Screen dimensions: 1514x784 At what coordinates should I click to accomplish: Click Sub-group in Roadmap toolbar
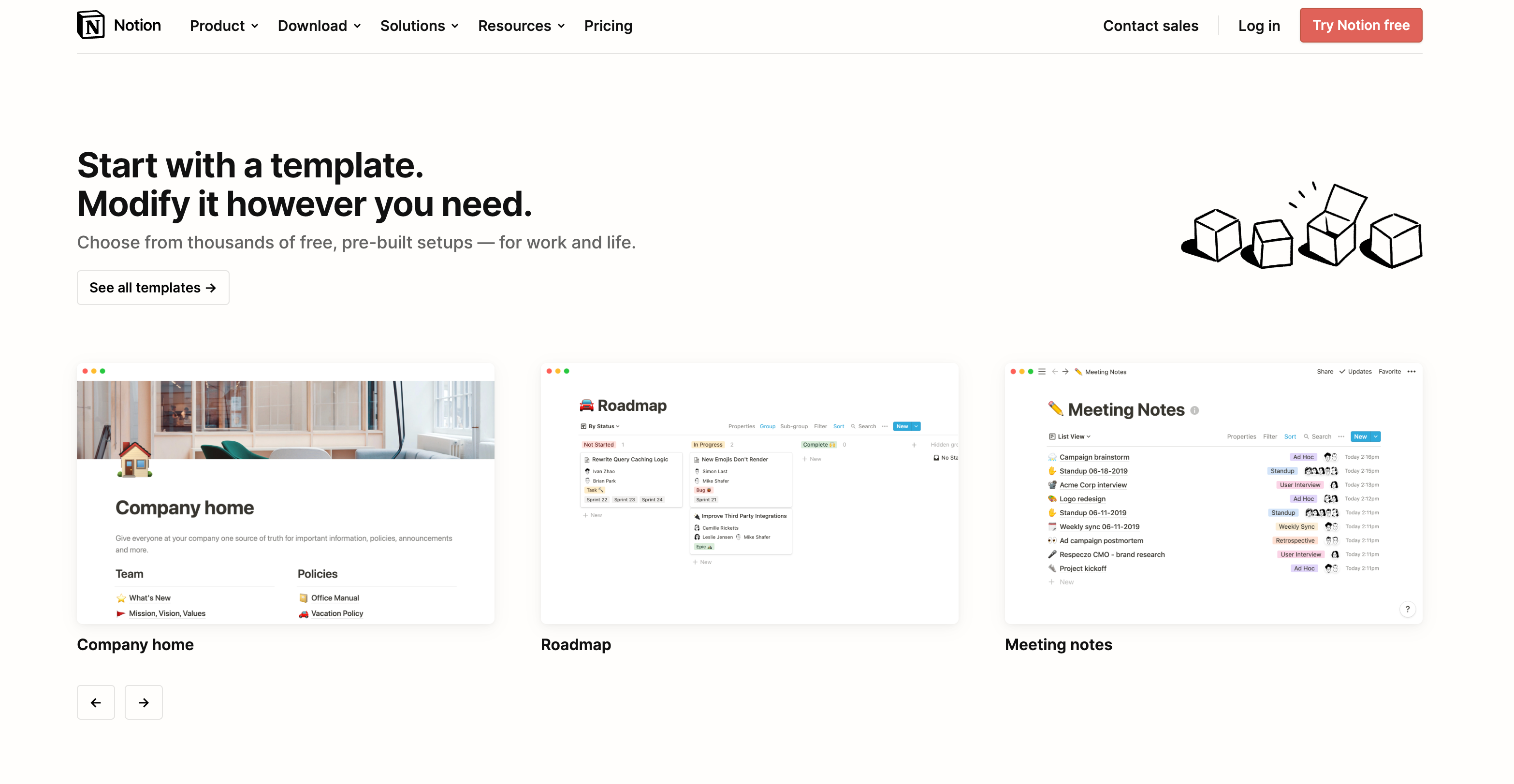coord(793,426)
